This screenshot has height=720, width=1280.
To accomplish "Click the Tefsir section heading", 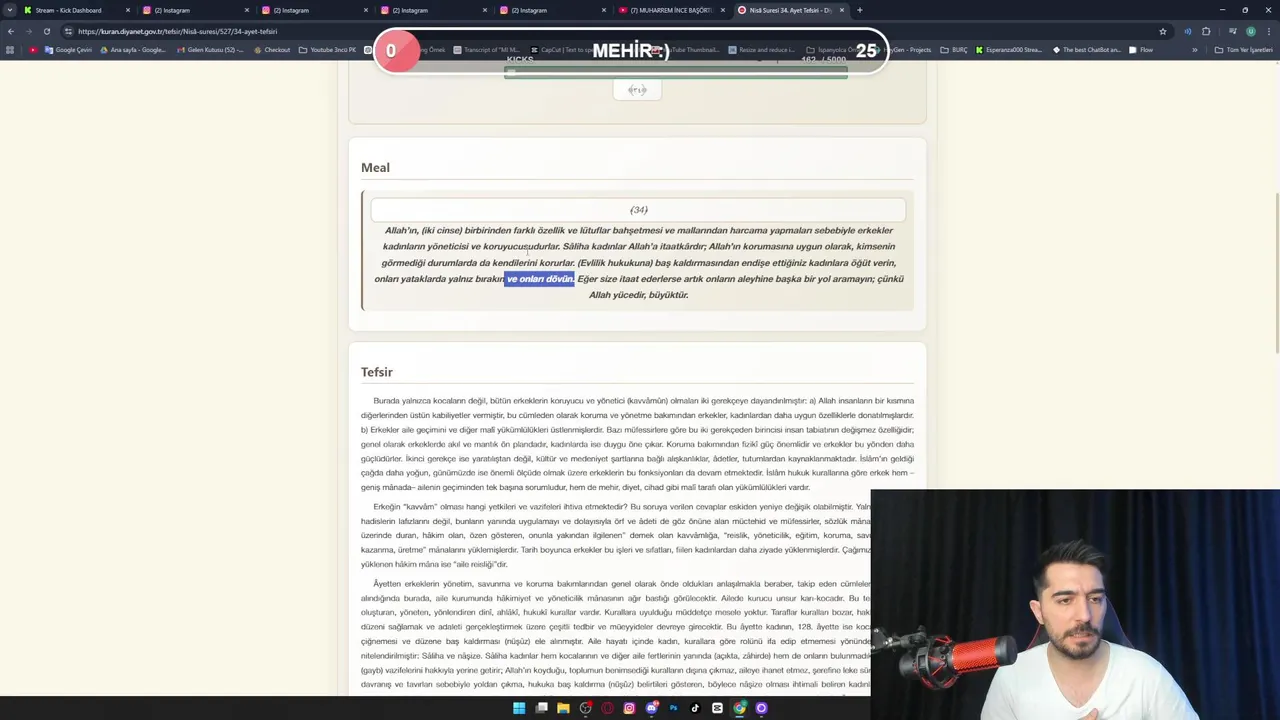I will click(377, 372).
